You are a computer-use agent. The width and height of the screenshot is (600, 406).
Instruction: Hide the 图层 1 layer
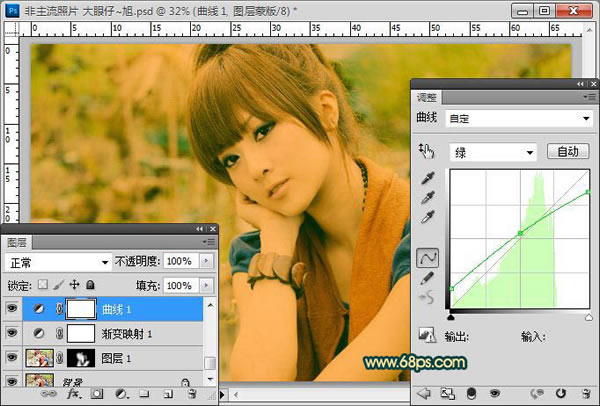pyautogui.click(x=12, y=357)
